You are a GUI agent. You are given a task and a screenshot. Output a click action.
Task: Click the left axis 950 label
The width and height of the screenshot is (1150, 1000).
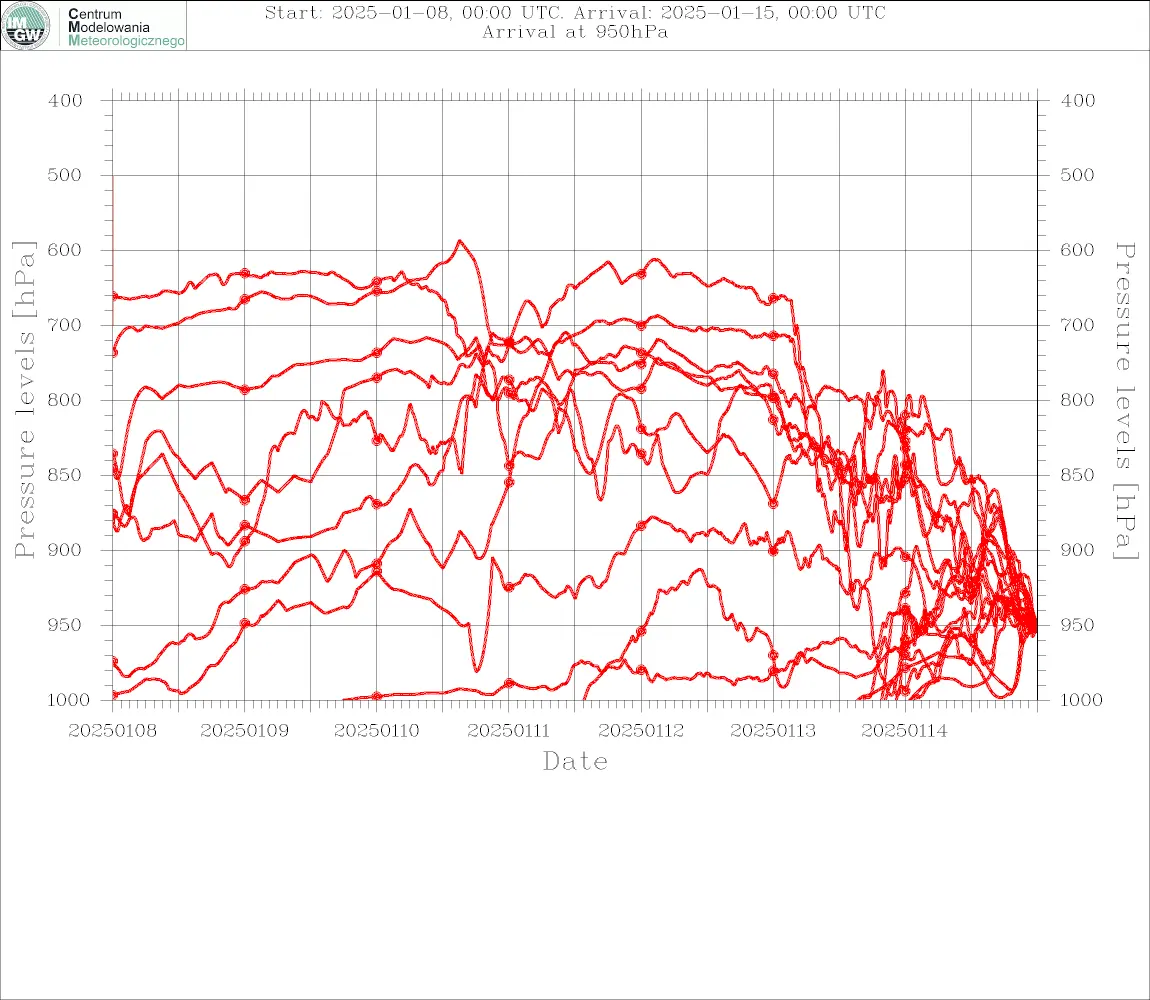click(x=65, y=625)
